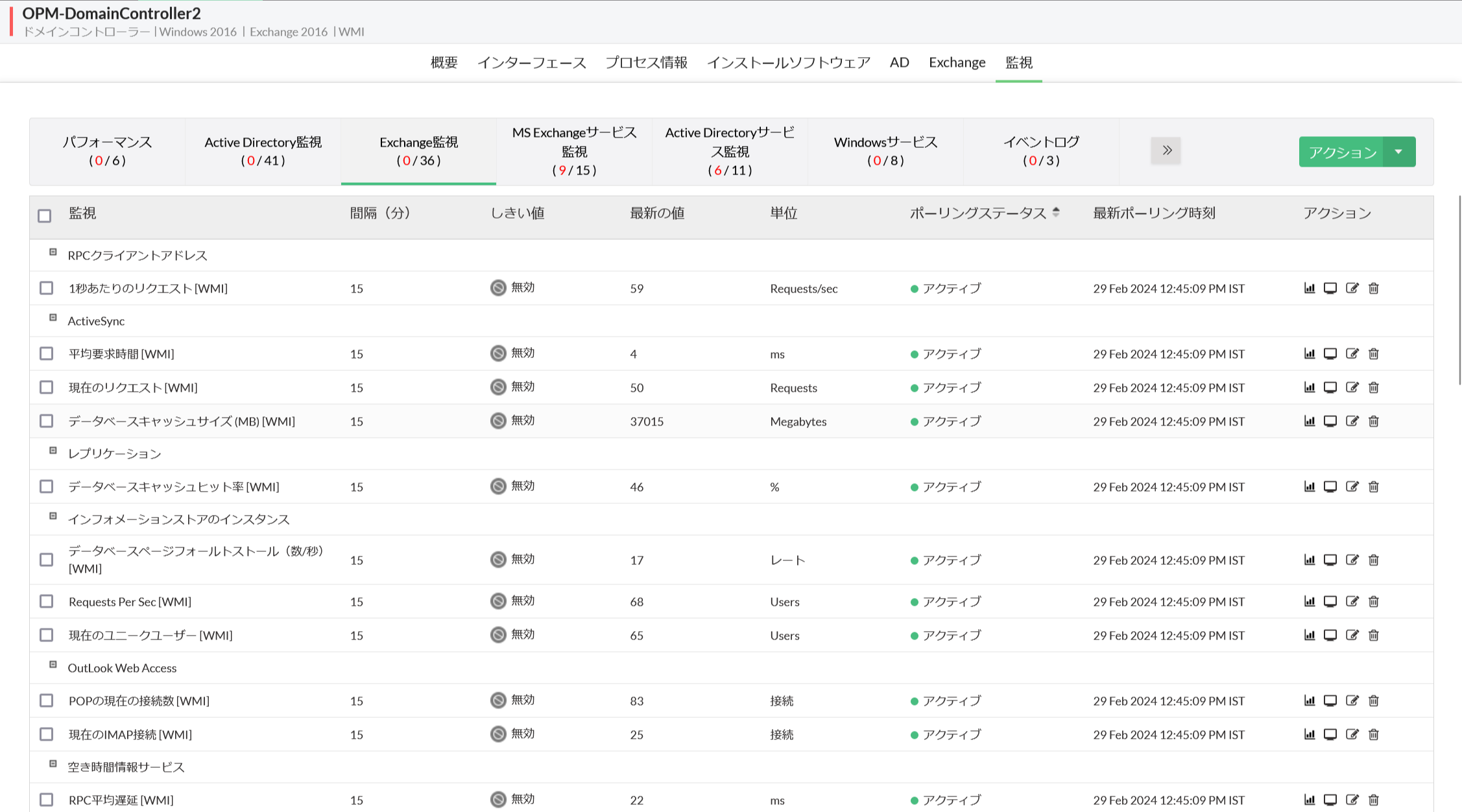
Task: Edit the 現在のリクエスト monitor via pencil icon
Action: click(1352, 387)
